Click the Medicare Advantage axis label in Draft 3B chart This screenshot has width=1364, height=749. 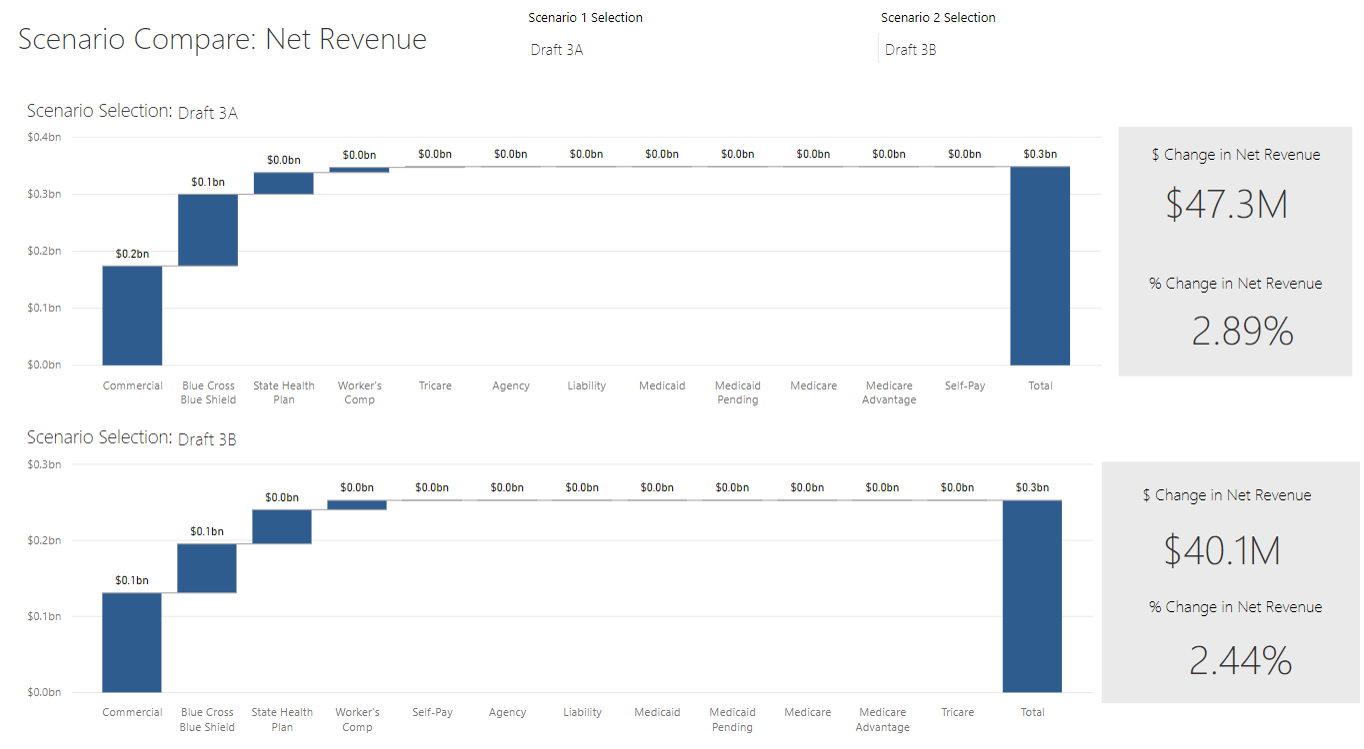pos(883,720)
